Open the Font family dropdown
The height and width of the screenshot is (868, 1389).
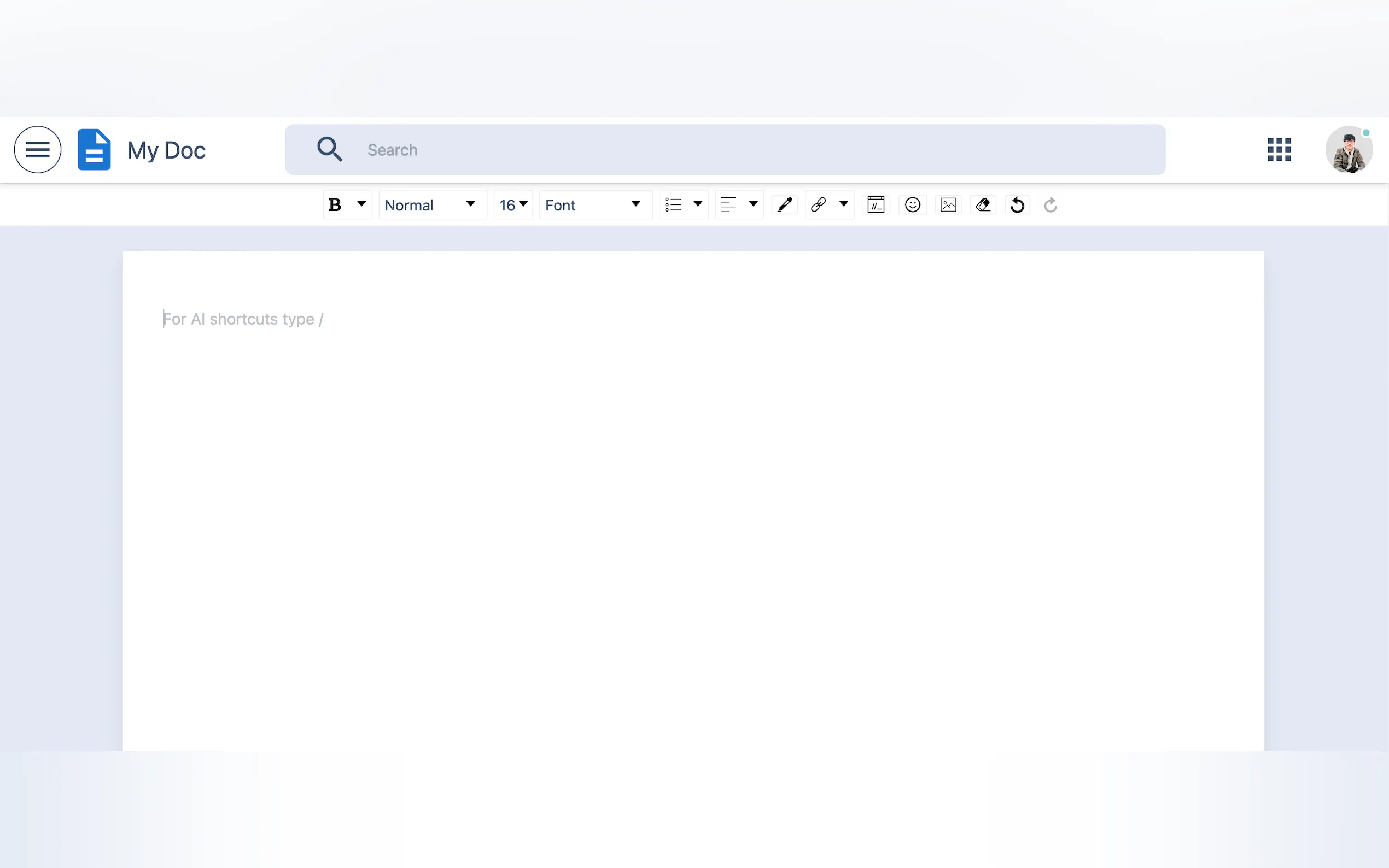(594, 205)
